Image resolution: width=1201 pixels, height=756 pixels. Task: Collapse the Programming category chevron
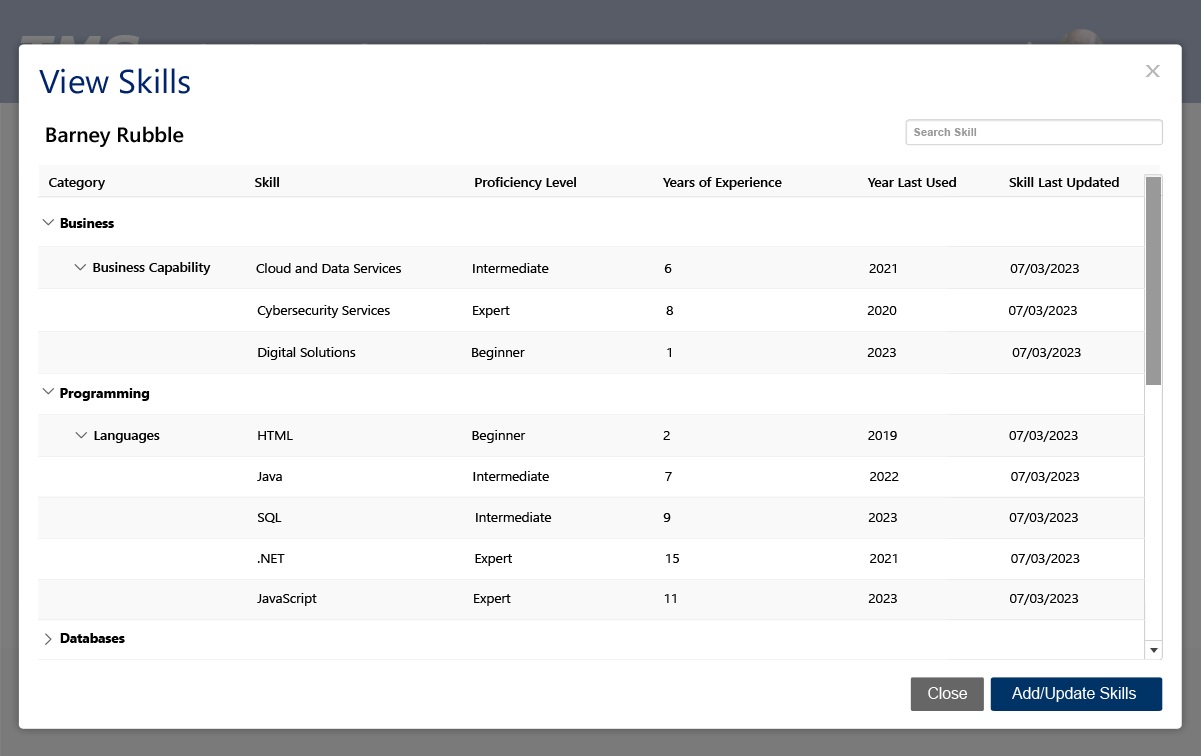pos(48,393)
